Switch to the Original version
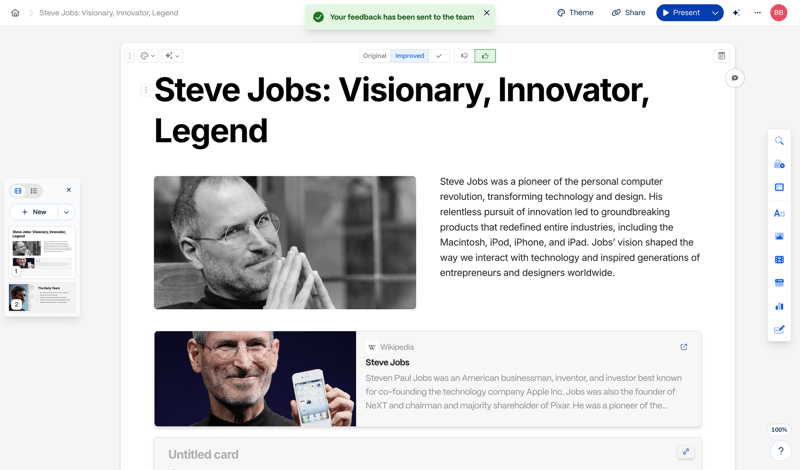The image size is (800, 470). pyautogui.click(x=374, y=56)
